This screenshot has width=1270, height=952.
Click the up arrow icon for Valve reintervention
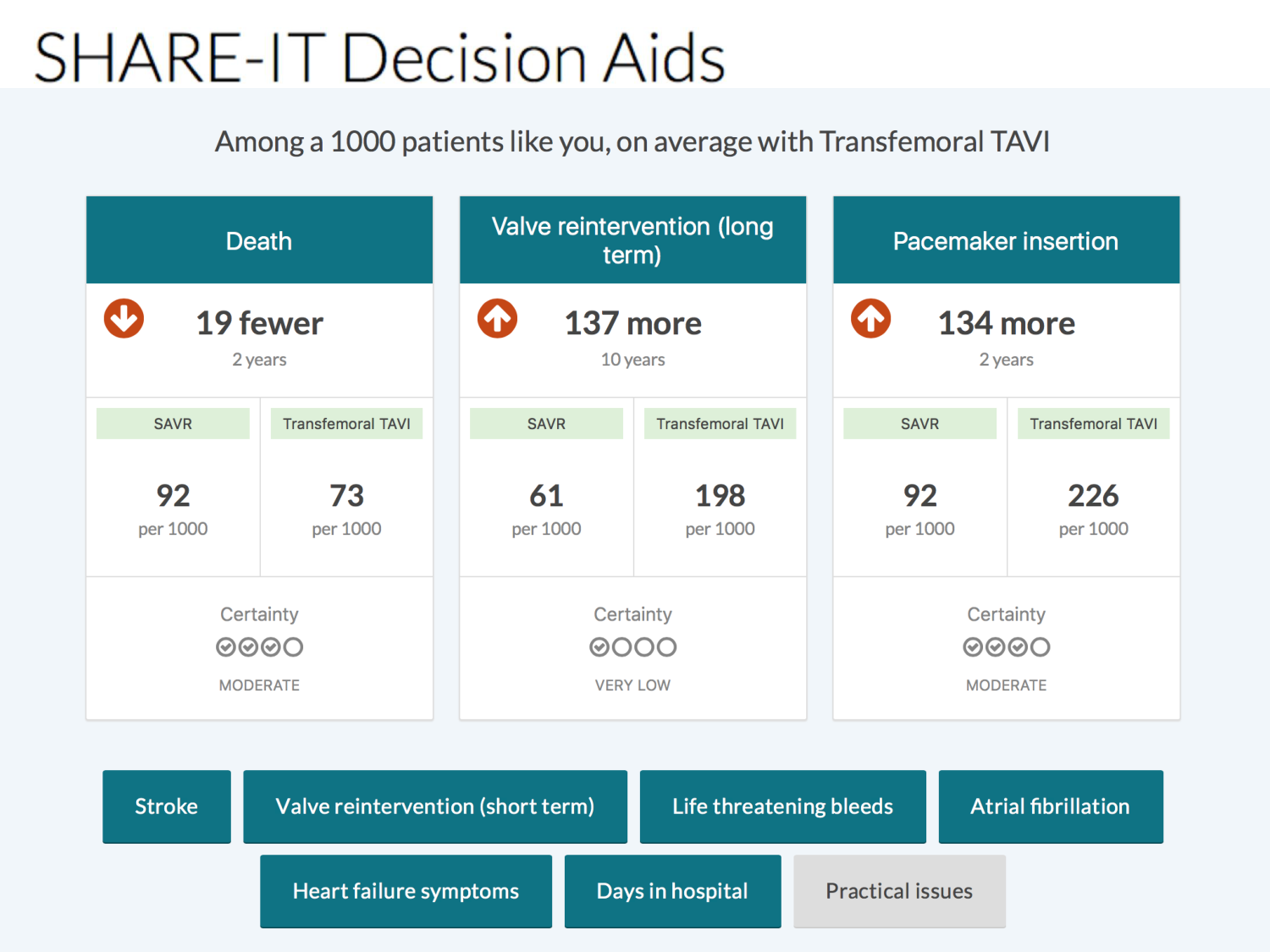click(x=497, y=319)
